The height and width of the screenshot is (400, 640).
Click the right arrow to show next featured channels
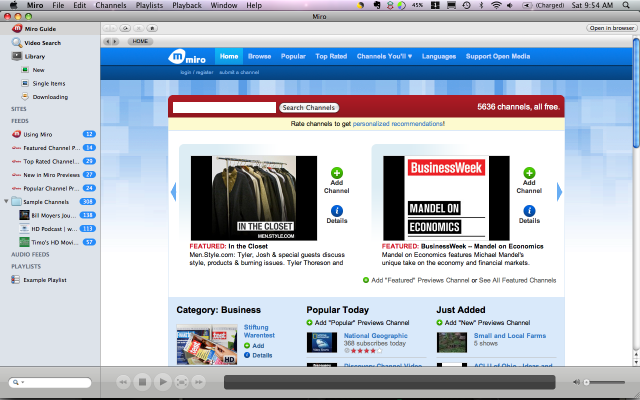[x=559, y=191]
